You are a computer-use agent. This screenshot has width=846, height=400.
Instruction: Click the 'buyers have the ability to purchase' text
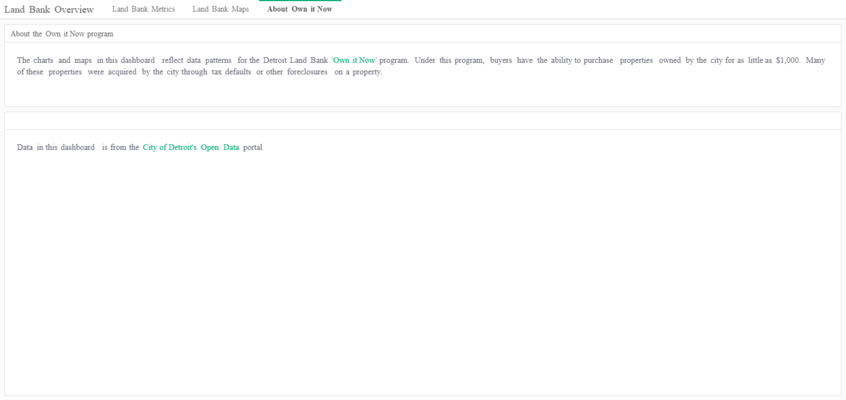pos(552,60)
